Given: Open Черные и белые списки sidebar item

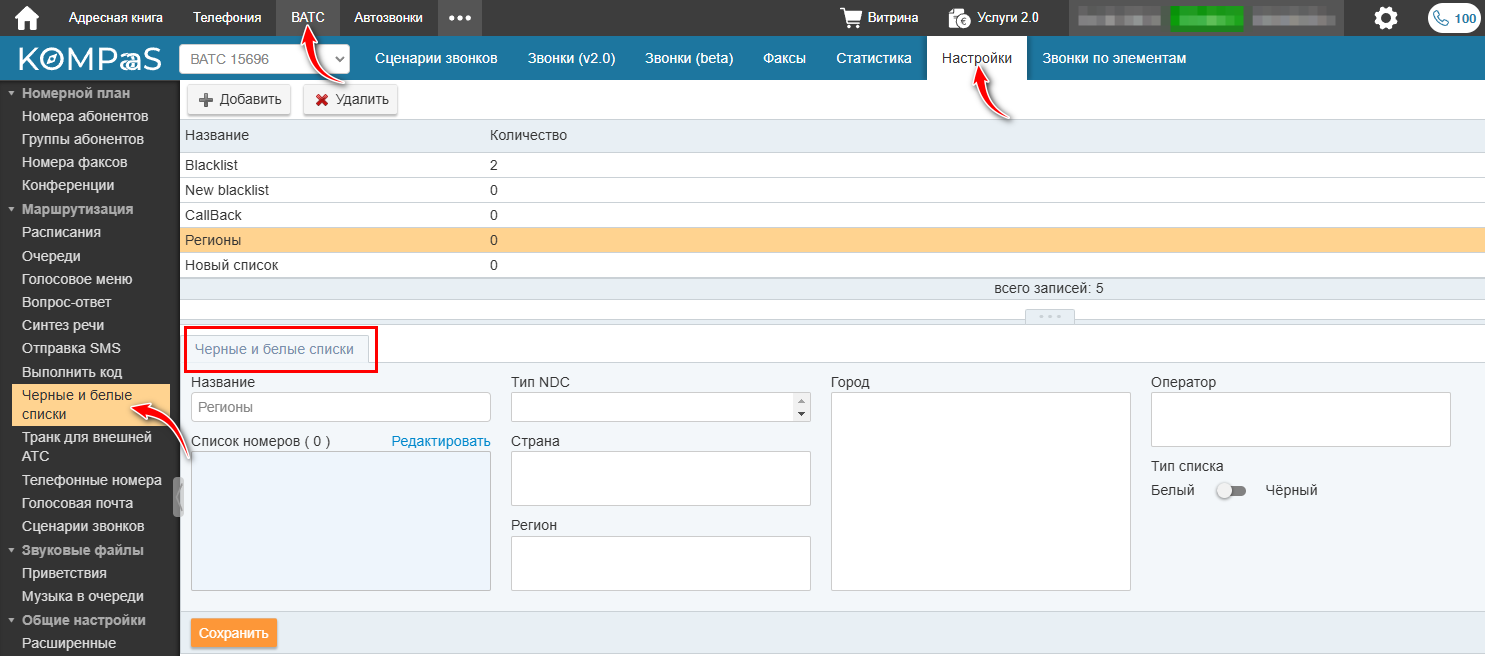Looking at the screenshot, I should tap(90, 405).
